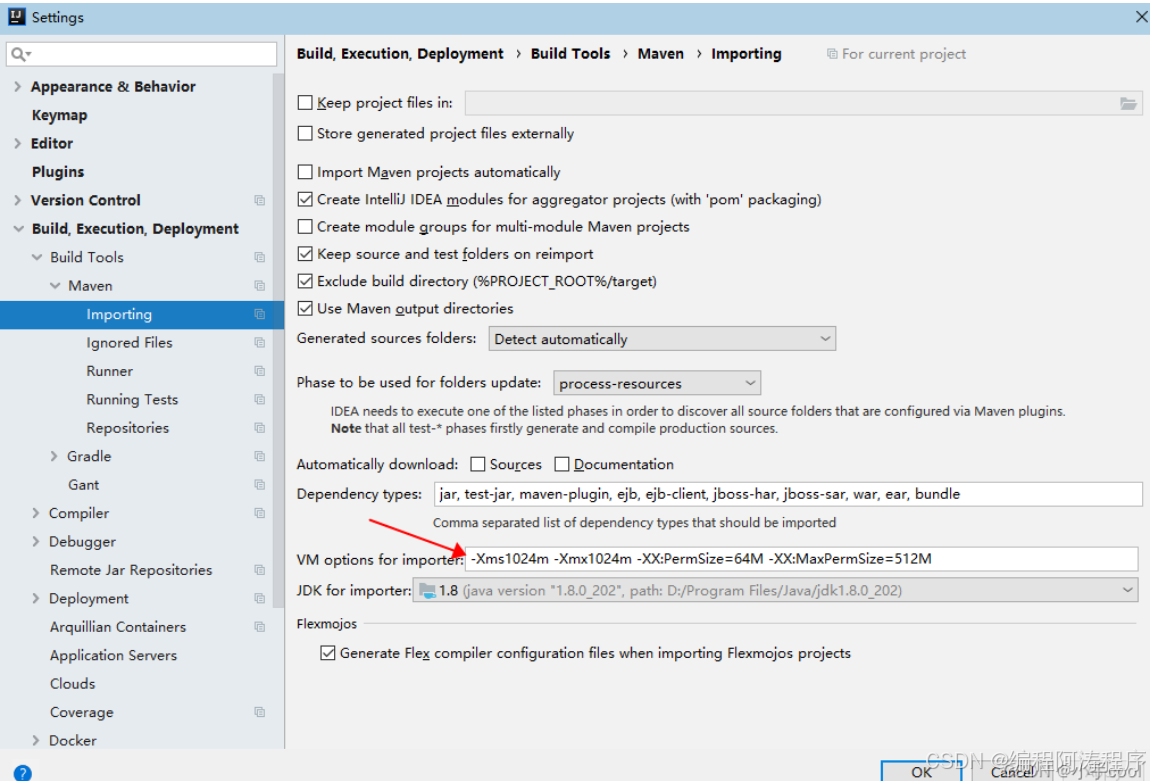Open the JDK for importer dropdown

[775, 590]
